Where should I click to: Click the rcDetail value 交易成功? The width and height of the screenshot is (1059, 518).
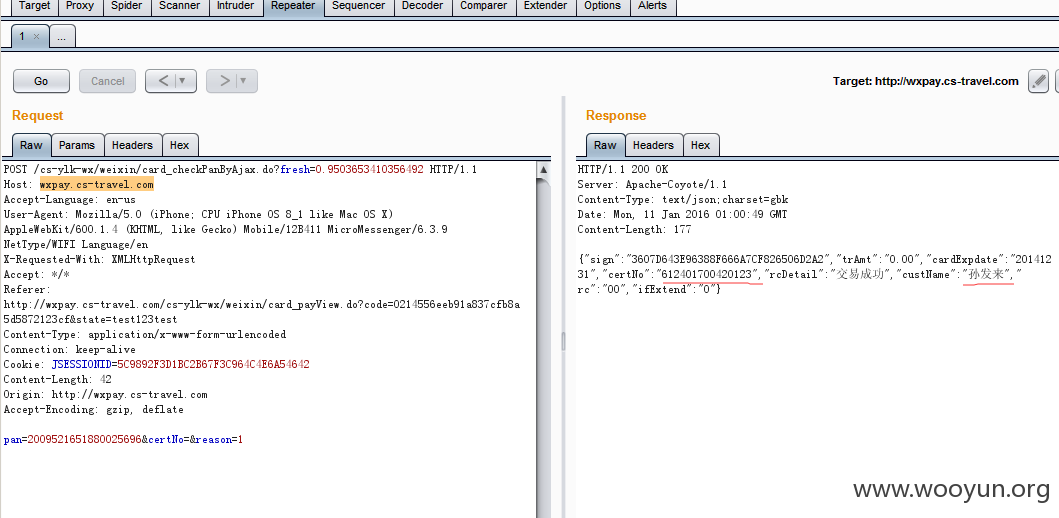coord(860,274)
